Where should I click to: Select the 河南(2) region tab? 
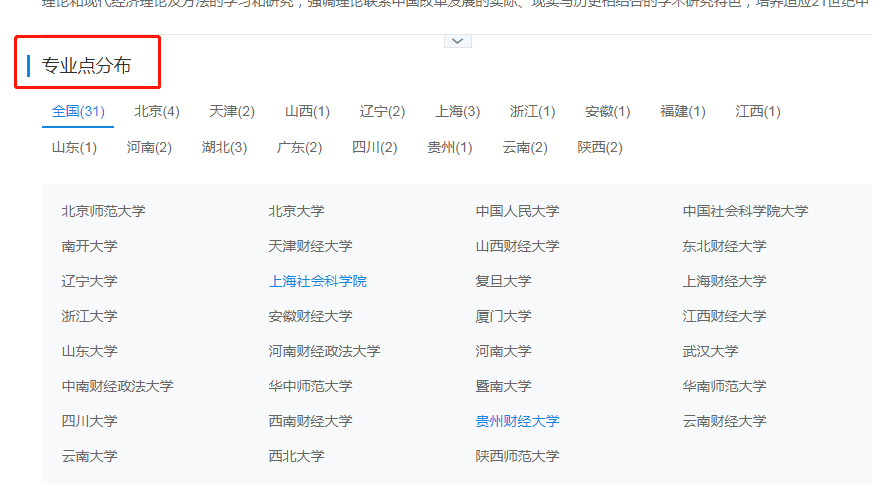149,148
